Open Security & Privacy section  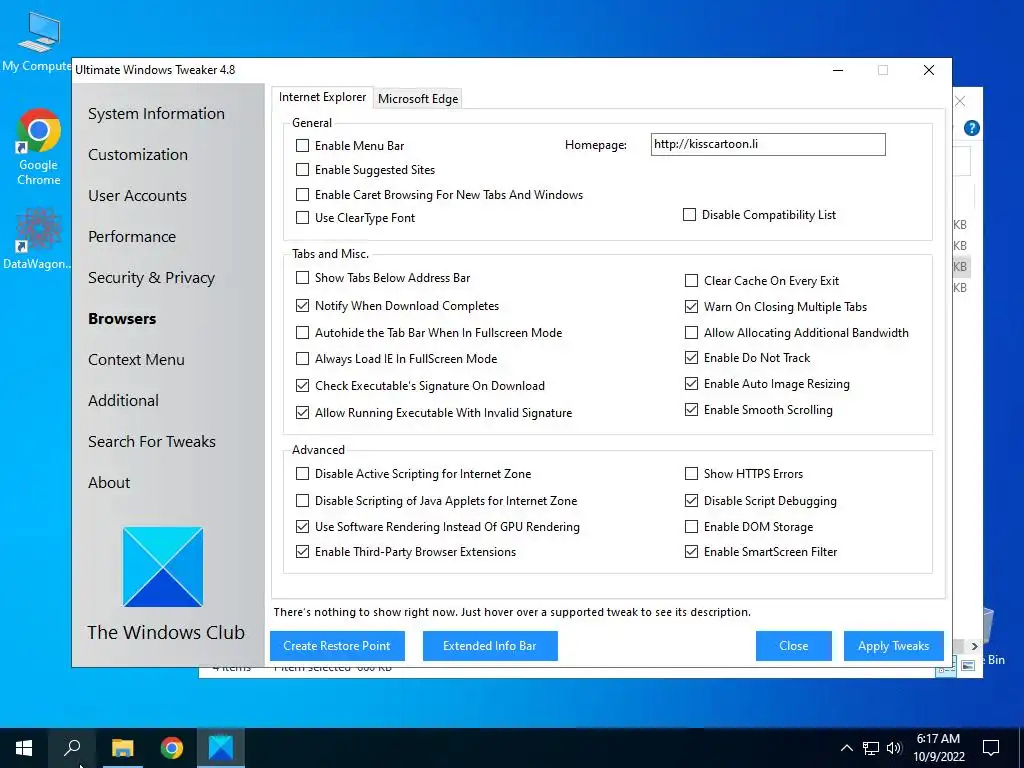(x=152, y=278)
